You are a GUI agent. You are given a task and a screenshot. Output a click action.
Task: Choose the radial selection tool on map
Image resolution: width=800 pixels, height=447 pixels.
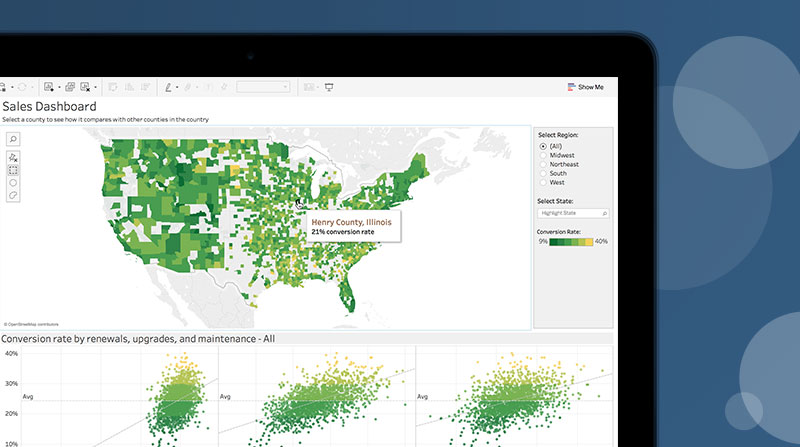(x=14, y=183)
